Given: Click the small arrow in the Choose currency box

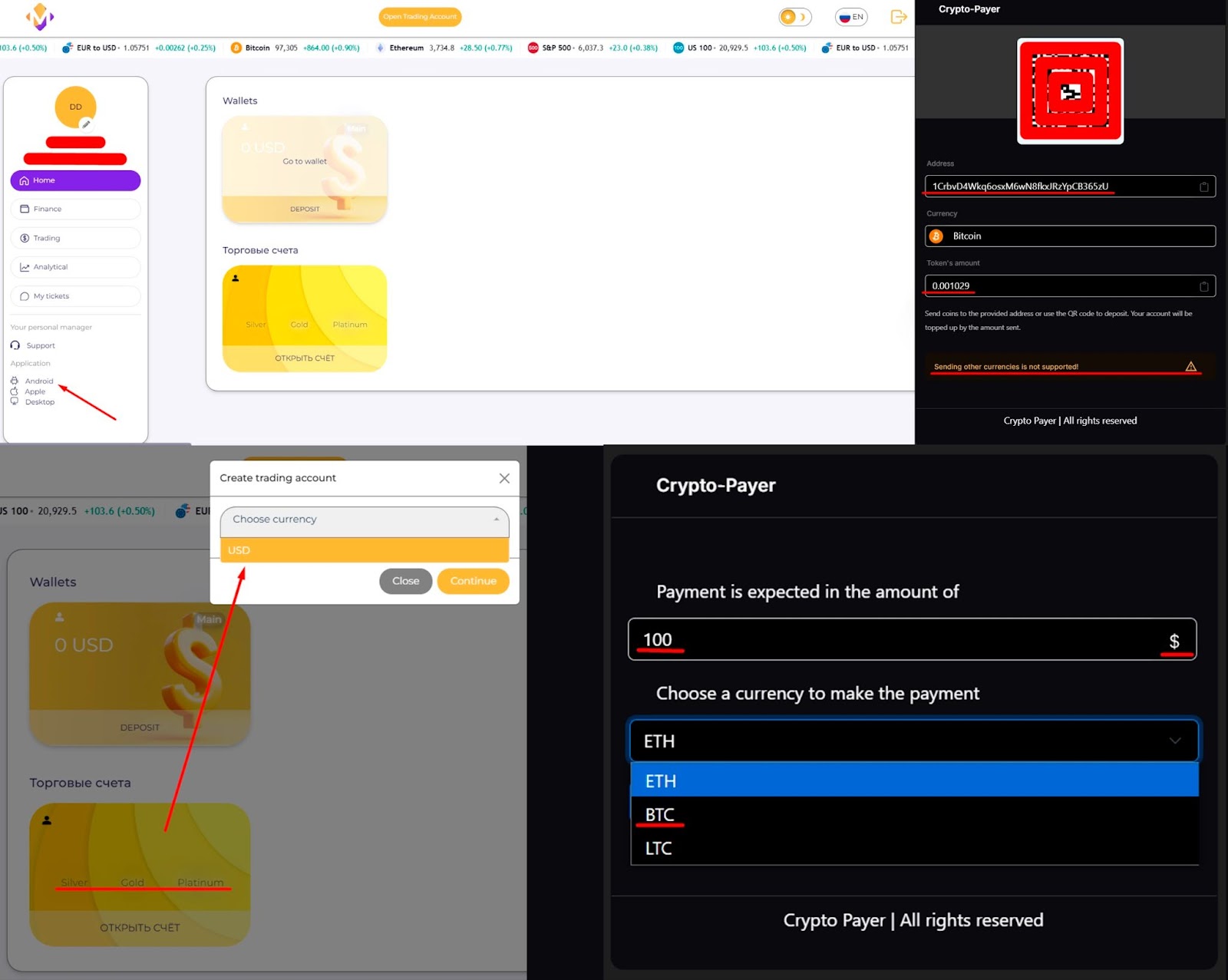Looking at the screenshot, I should point(496,520).
